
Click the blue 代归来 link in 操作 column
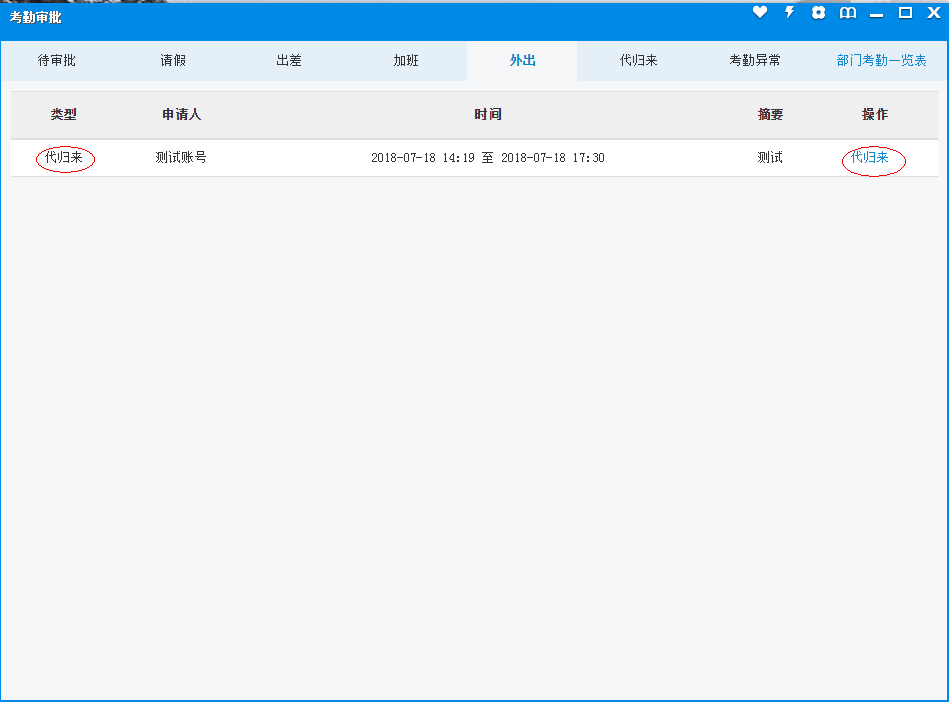point(870,158)
